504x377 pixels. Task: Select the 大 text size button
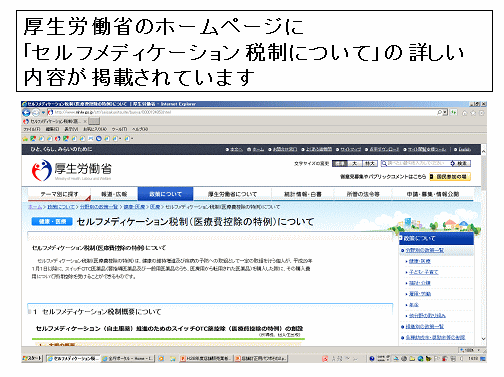pos(355,164)
